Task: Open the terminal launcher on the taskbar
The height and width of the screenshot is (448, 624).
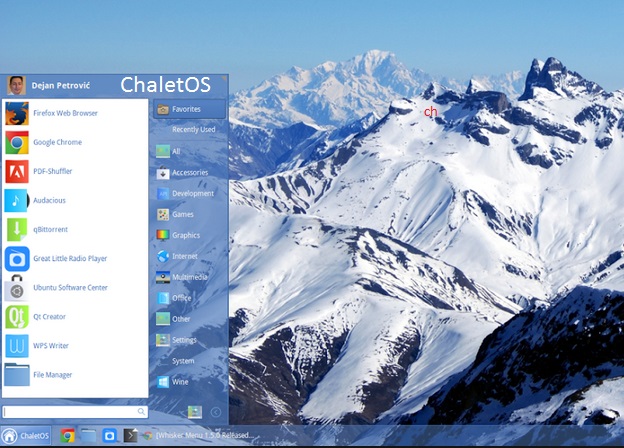Action: click(x=130, y=436)
